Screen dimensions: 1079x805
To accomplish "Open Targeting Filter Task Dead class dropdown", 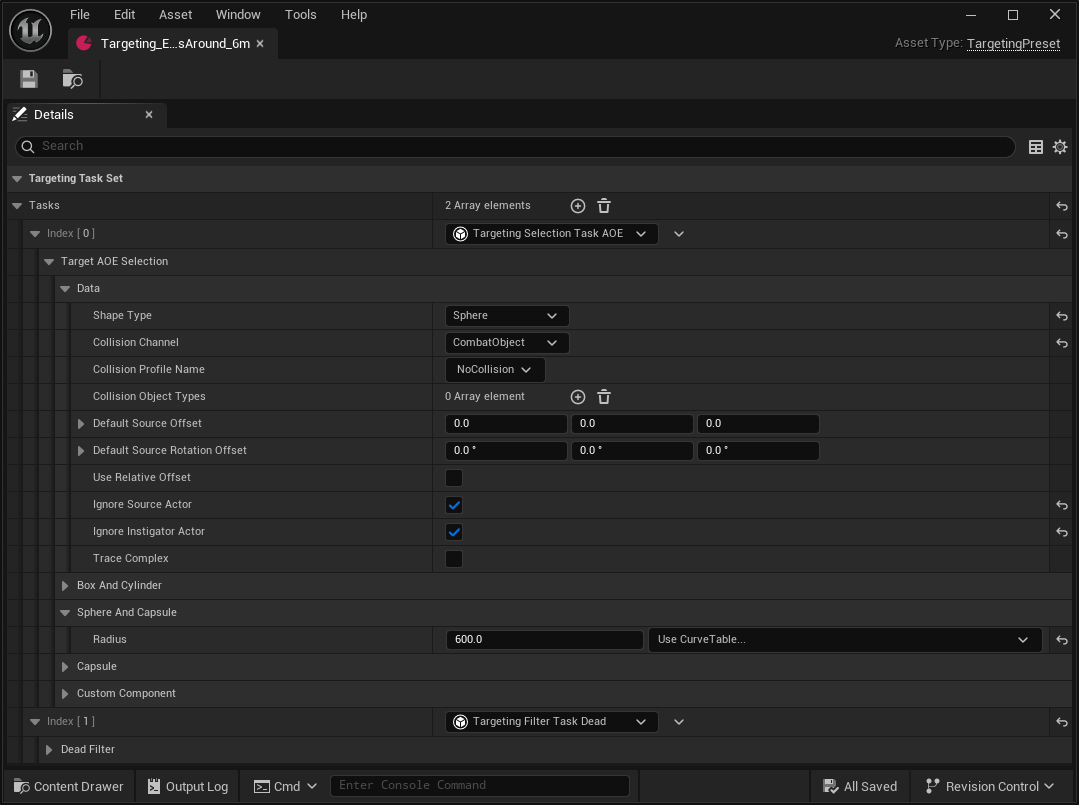I will [552, 722].
